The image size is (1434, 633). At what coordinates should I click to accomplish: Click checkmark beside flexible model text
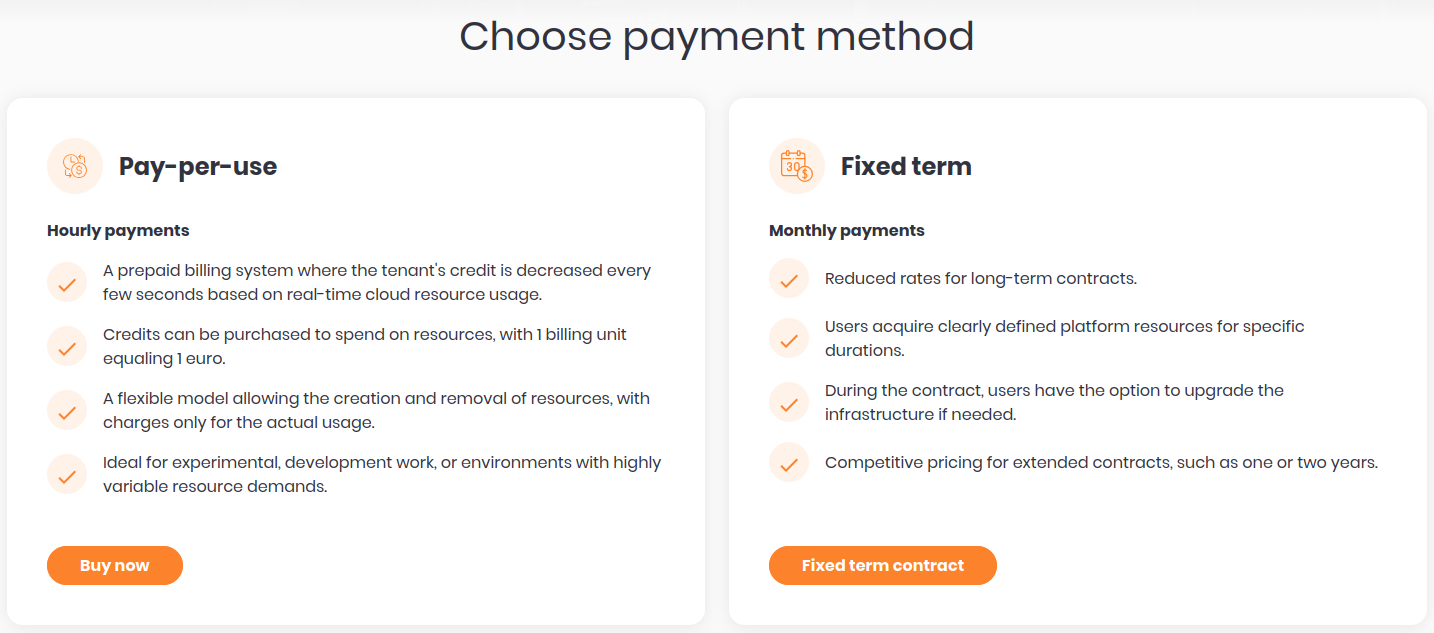pyautogui.click(x=67, y=411)
